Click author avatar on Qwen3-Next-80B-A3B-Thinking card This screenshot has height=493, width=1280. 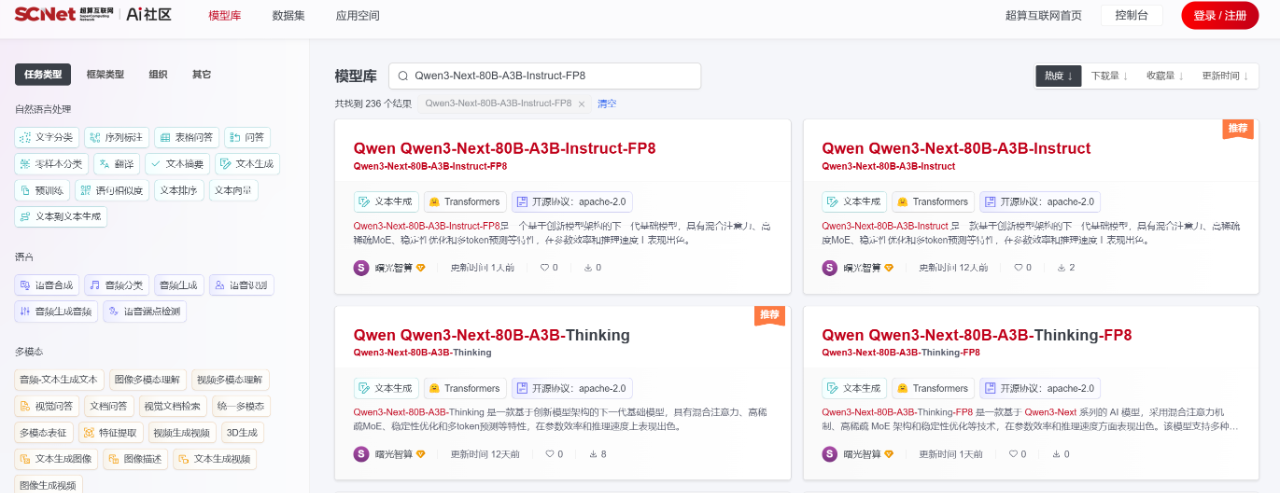tap(362, 454)
